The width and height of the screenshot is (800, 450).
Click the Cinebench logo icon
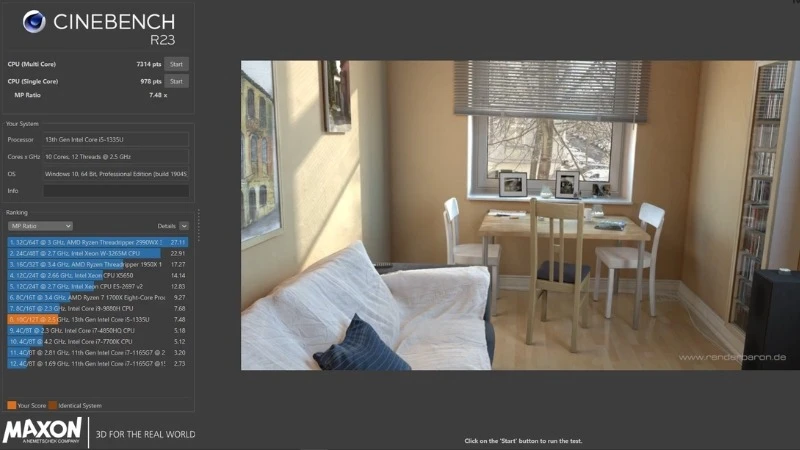(x=34, y=21)
